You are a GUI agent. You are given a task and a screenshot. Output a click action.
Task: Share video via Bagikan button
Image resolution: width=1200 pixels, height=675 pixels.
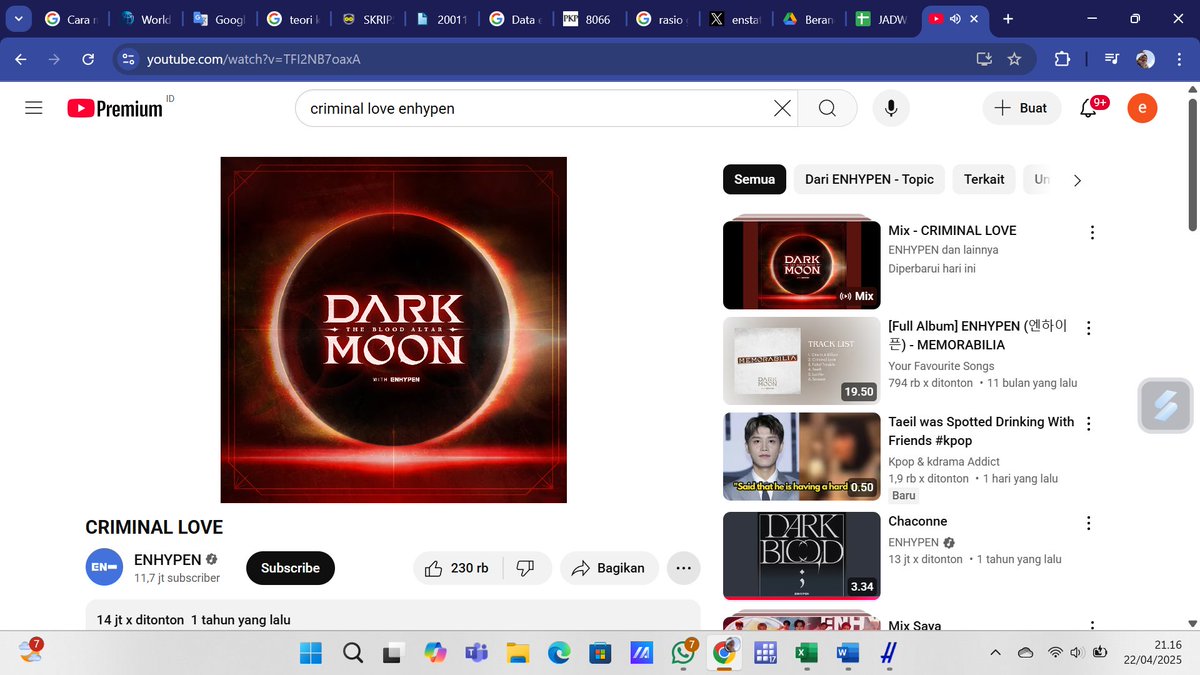point(609,568)
